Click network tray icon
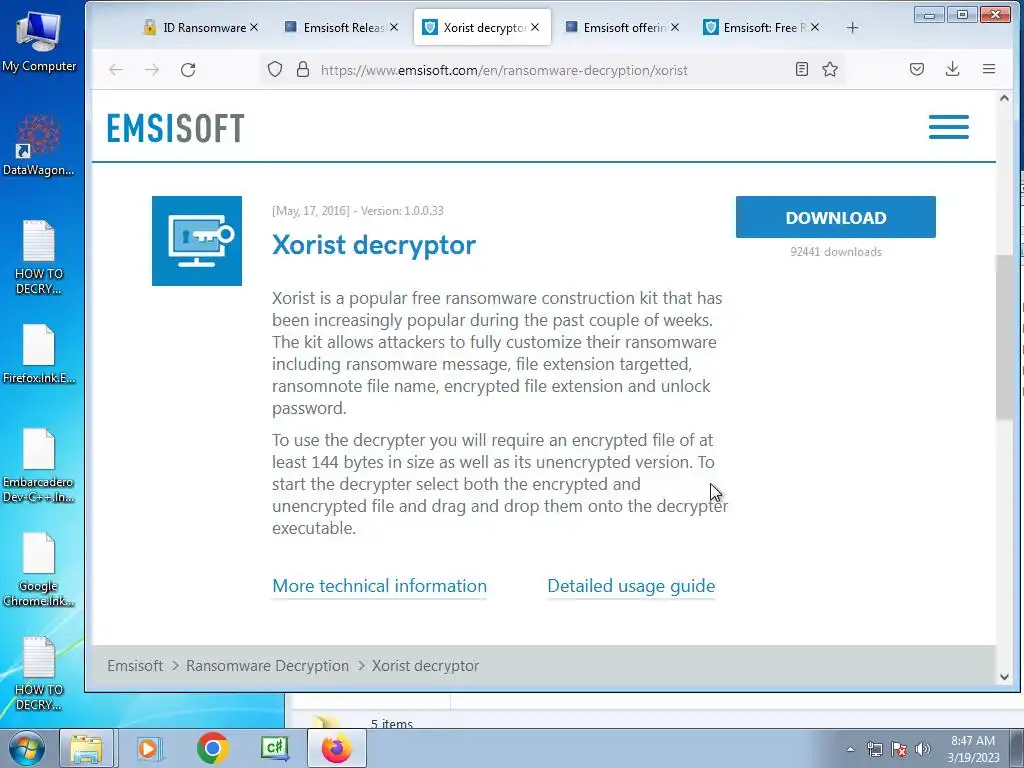 click(x=874, y=749)
